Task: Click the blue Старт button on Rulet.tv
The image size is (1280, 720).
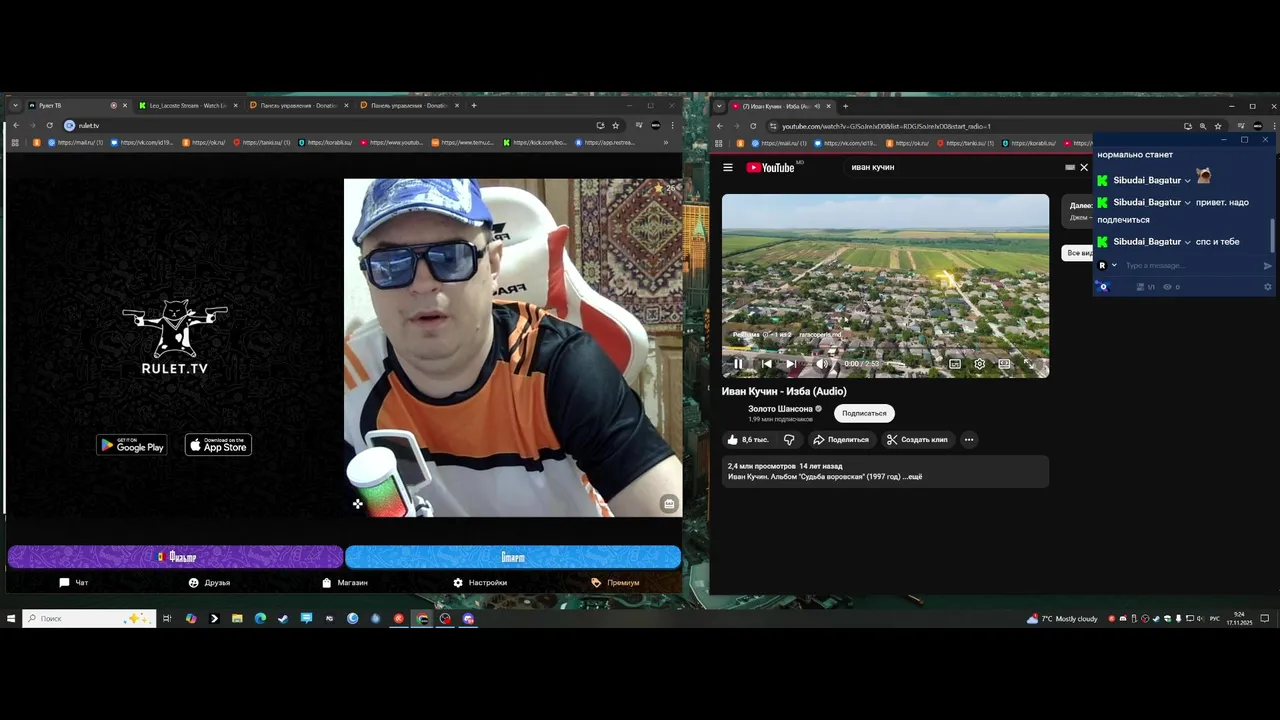Action: (513, 557)
